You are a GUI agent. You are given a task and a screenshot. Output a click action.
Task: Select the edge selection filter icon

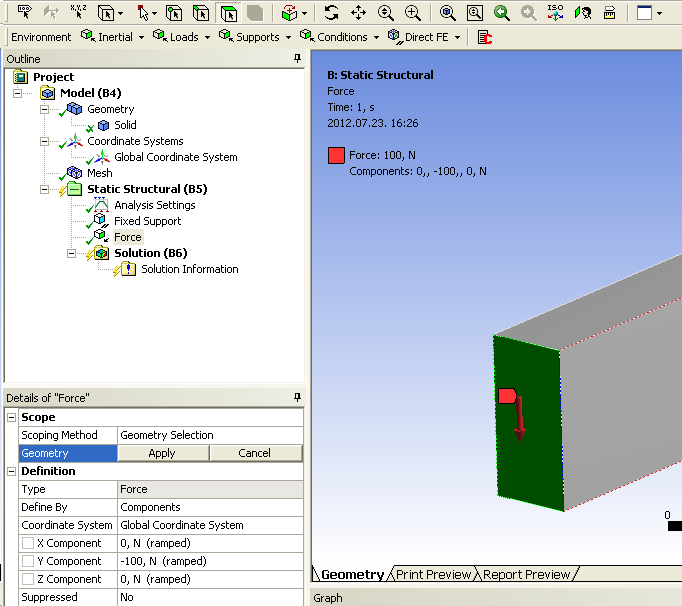201,13
